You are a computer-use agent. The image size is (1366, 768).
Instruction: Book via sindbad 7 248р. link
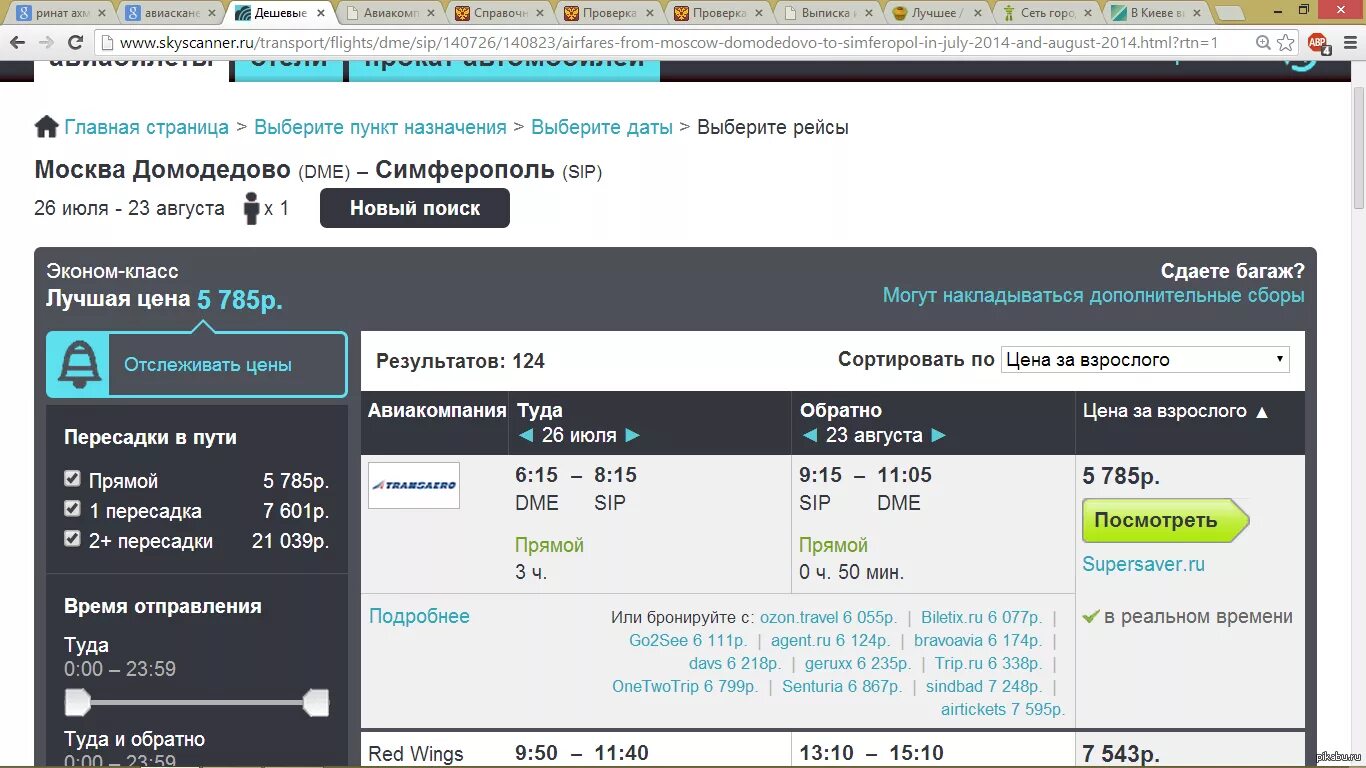click(x=984, y=686)
